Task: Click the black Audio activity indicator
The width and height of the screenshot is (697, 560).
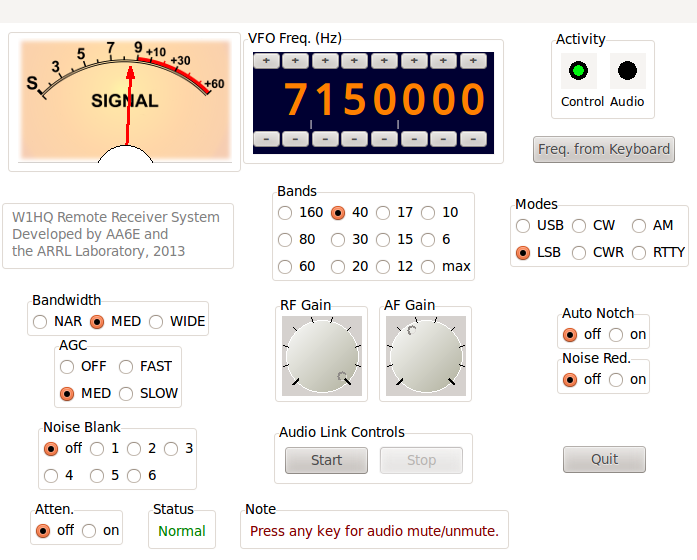Action: point(627,71)
